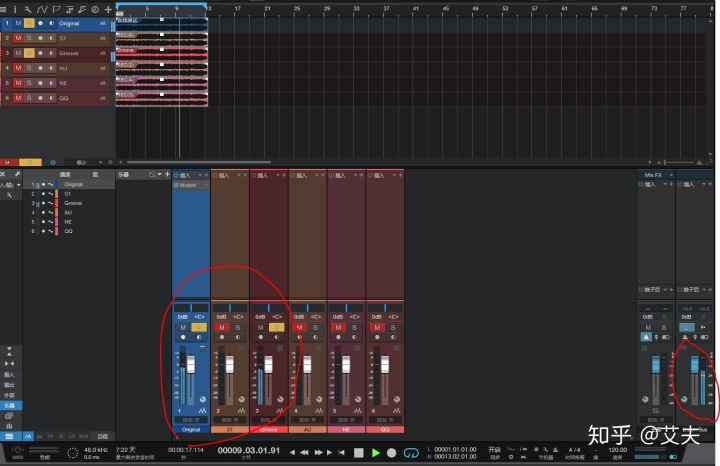Toggle narrow channel width arrows icon
Viewport: 720px width, 466px height.
coord(9,363)
